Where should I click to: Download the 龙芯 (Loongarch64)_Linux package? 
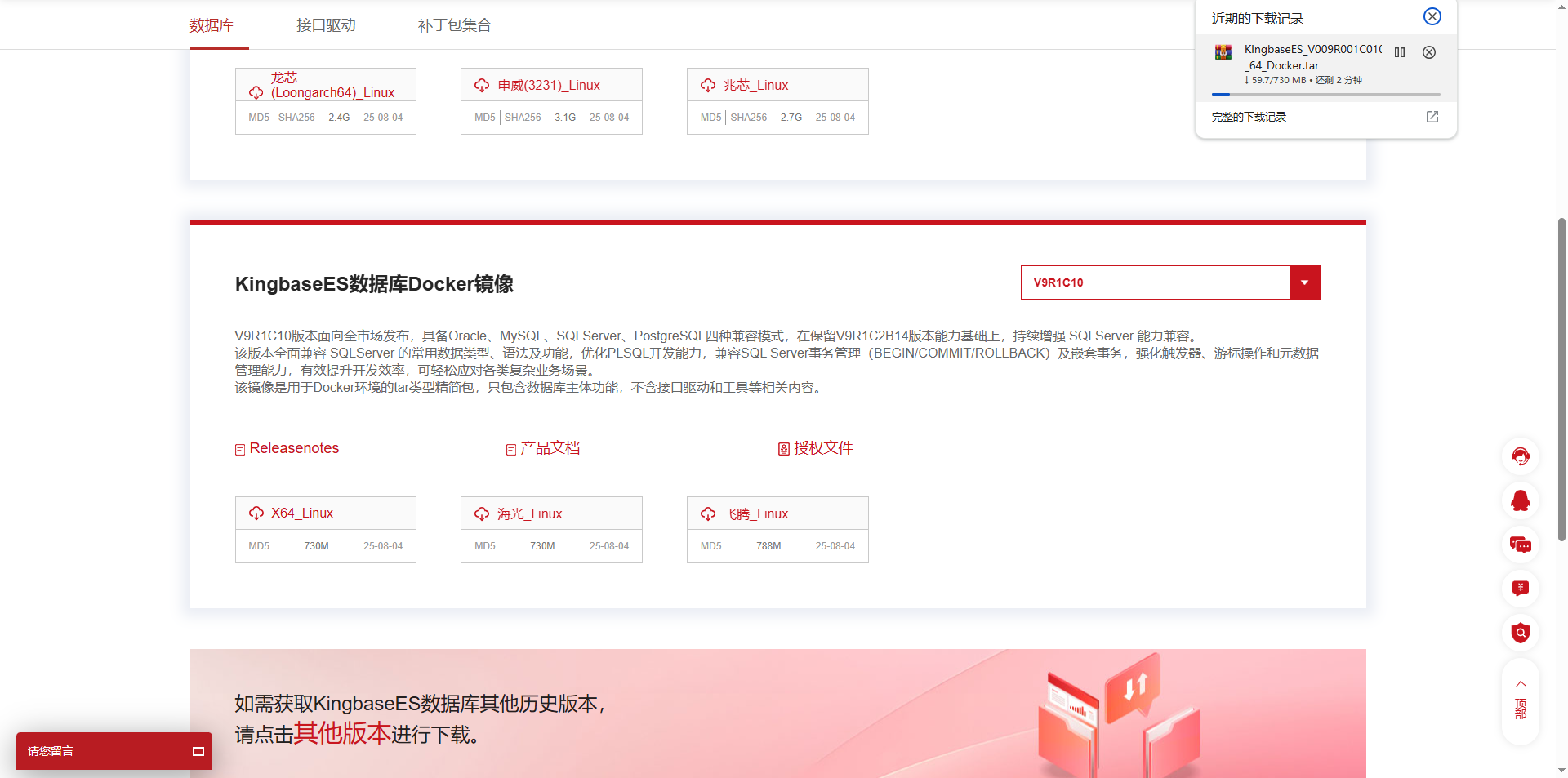[x=333, y=85]
